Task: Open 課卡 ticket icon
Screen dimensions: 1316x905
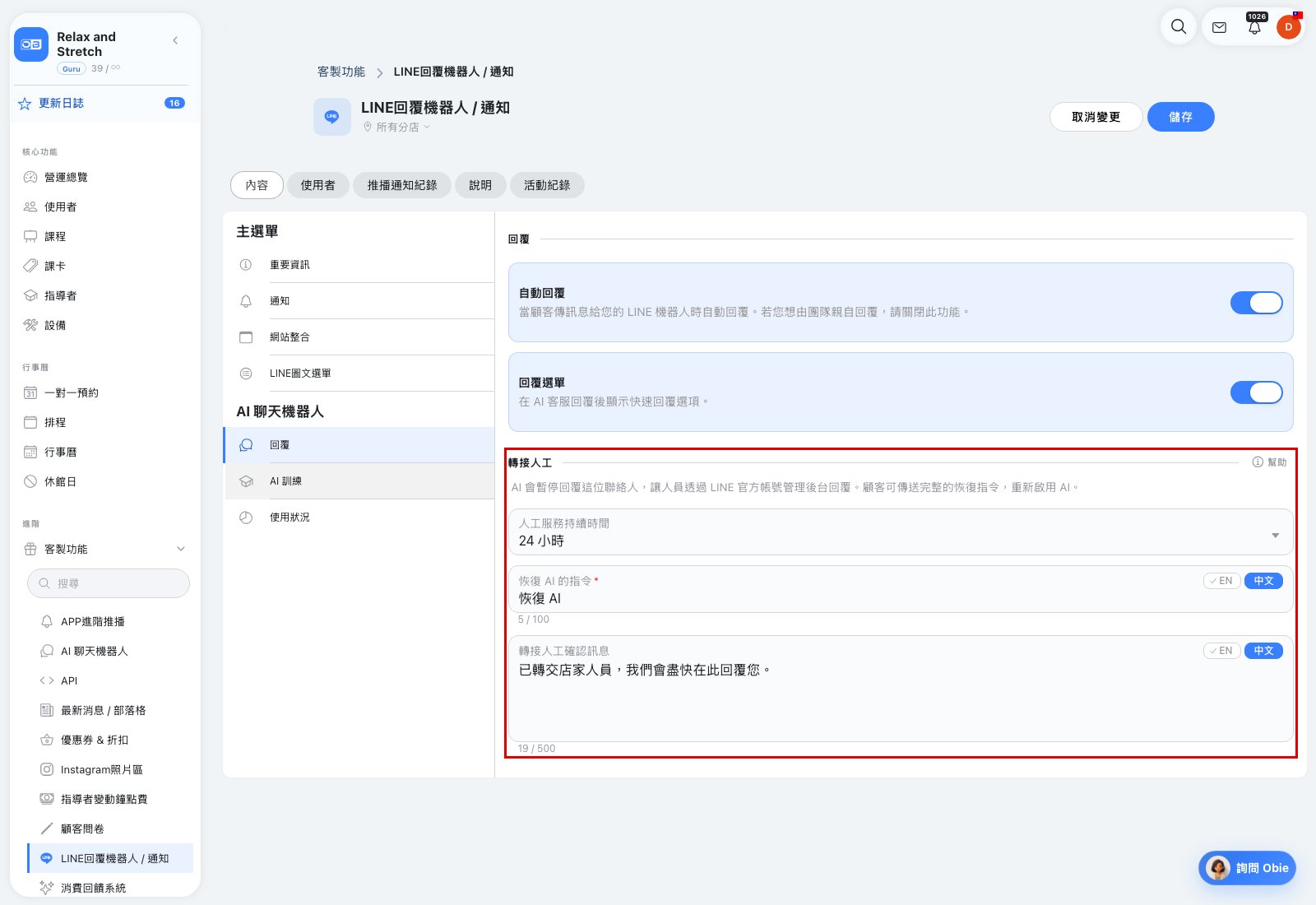Action: coord(30,266)
